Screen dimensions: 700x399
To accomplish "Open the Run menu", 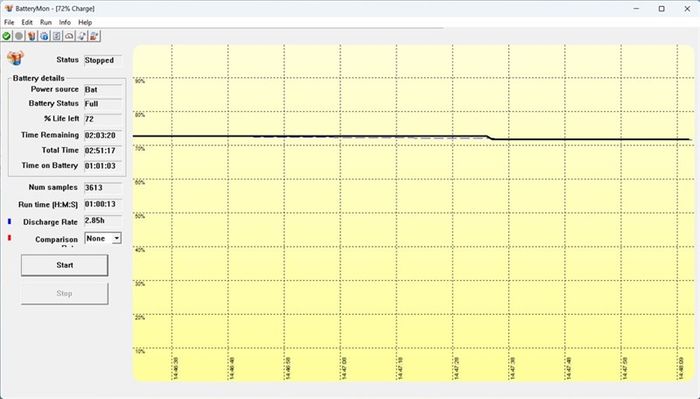I will [46, 22].
